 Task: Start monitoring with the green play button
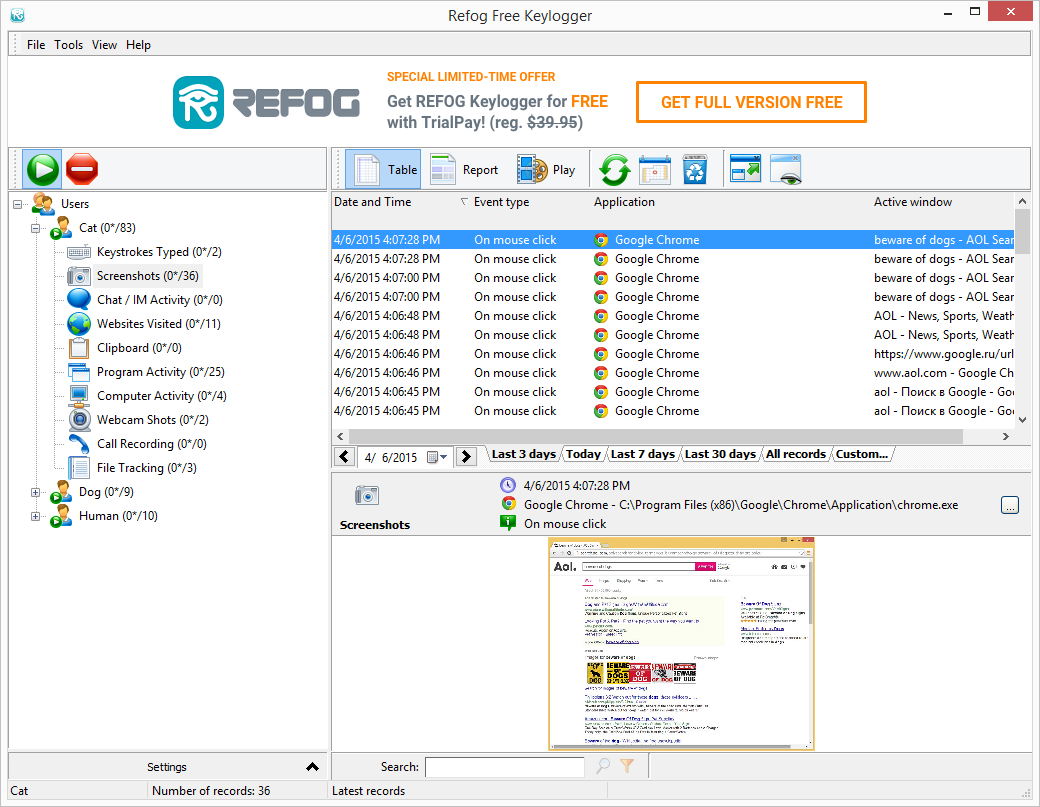click(x=43, y=170)
